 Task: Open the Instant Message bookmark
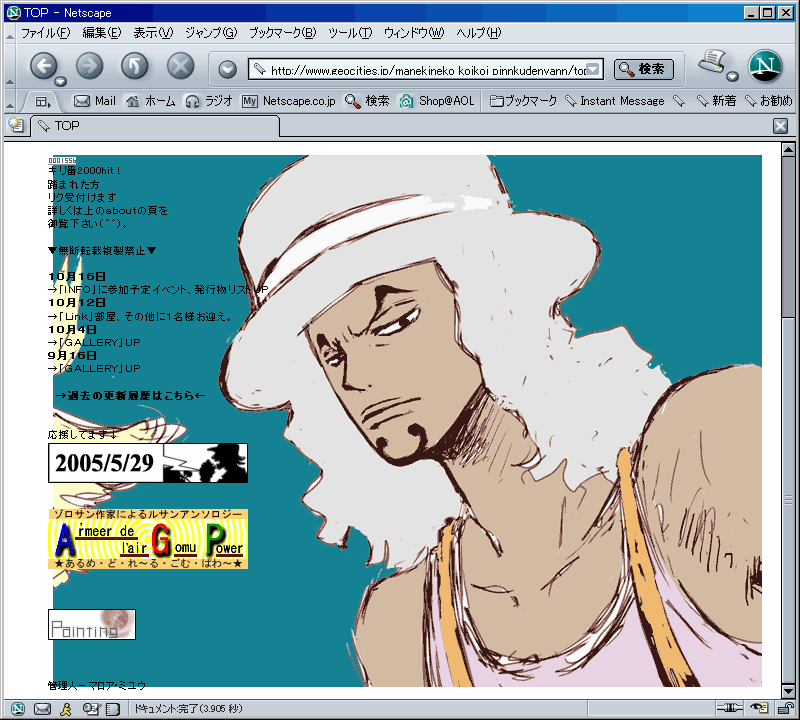(615, 101)
